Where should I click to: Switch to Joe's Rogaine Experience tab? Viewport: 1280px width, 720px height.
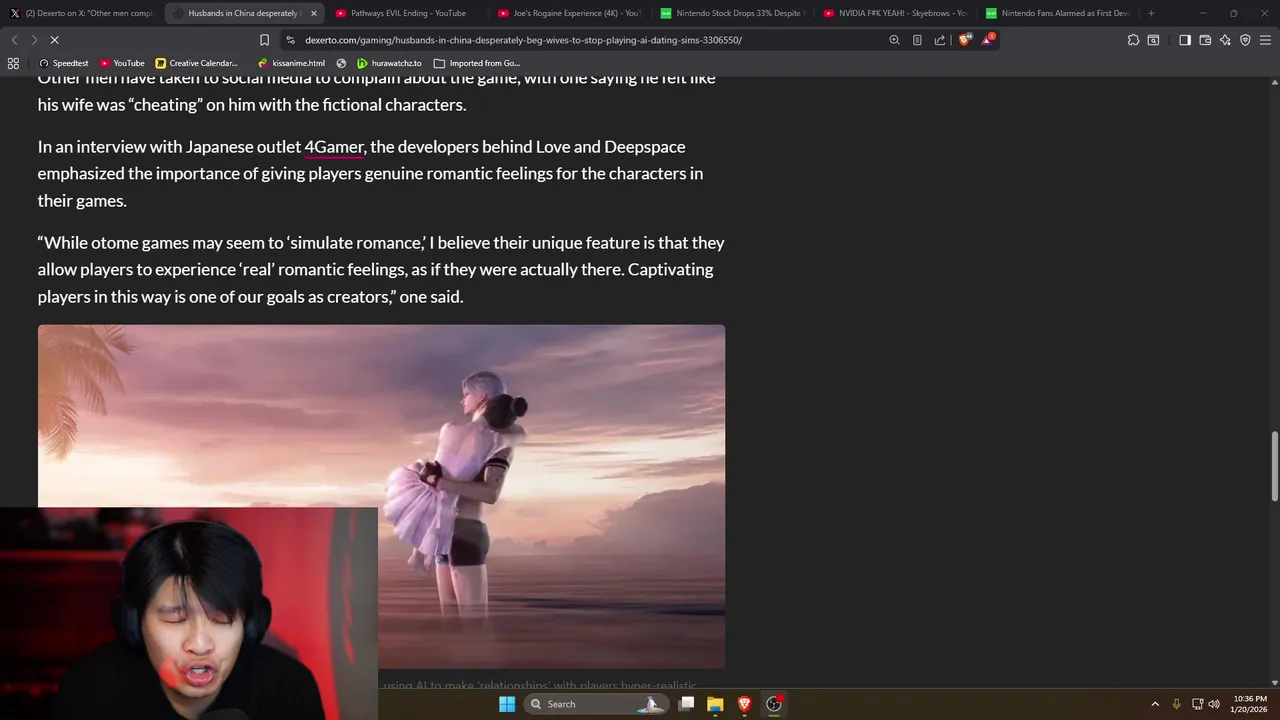568,13
